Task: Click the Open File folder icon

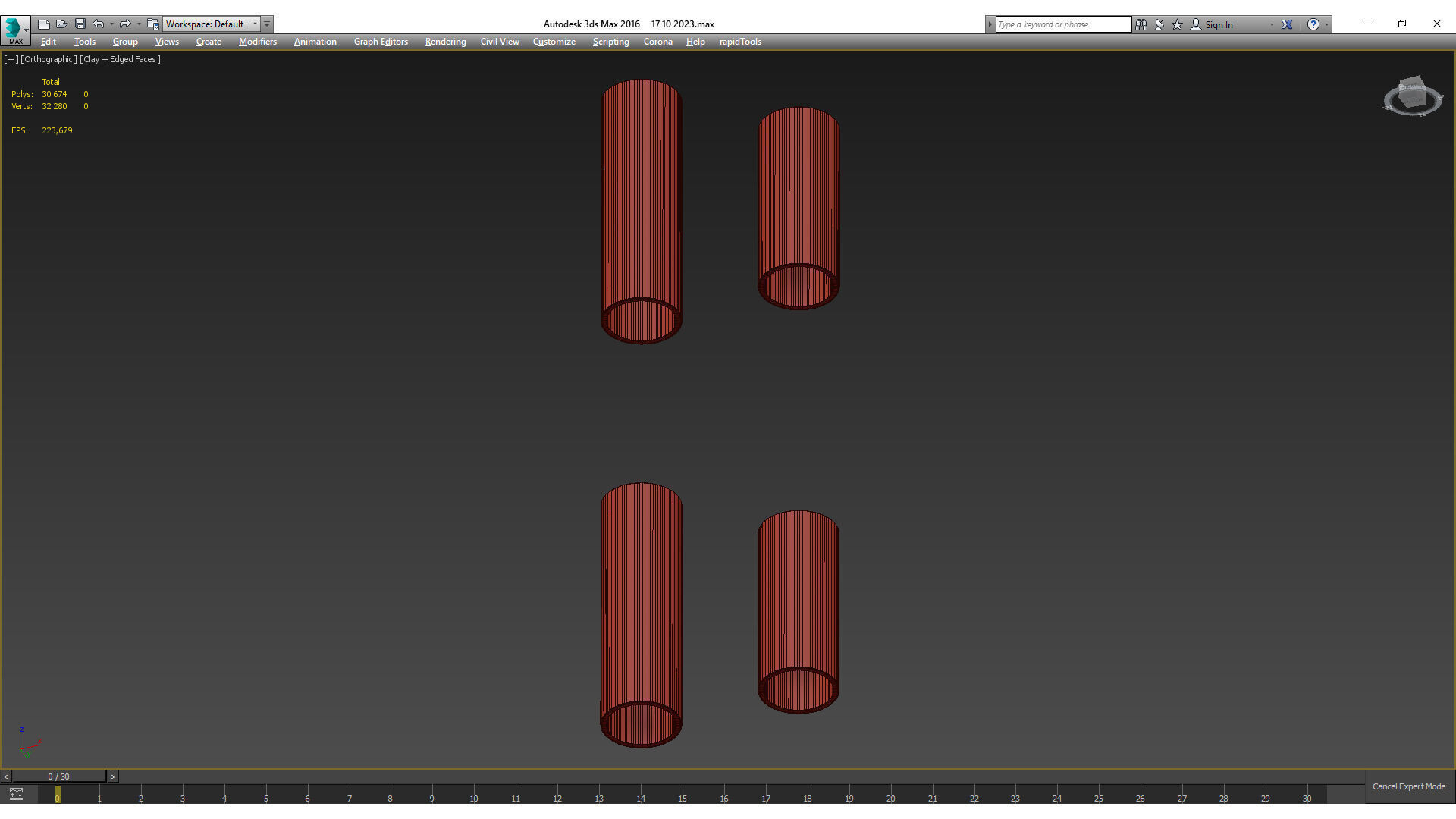Action: coord(62,24)
